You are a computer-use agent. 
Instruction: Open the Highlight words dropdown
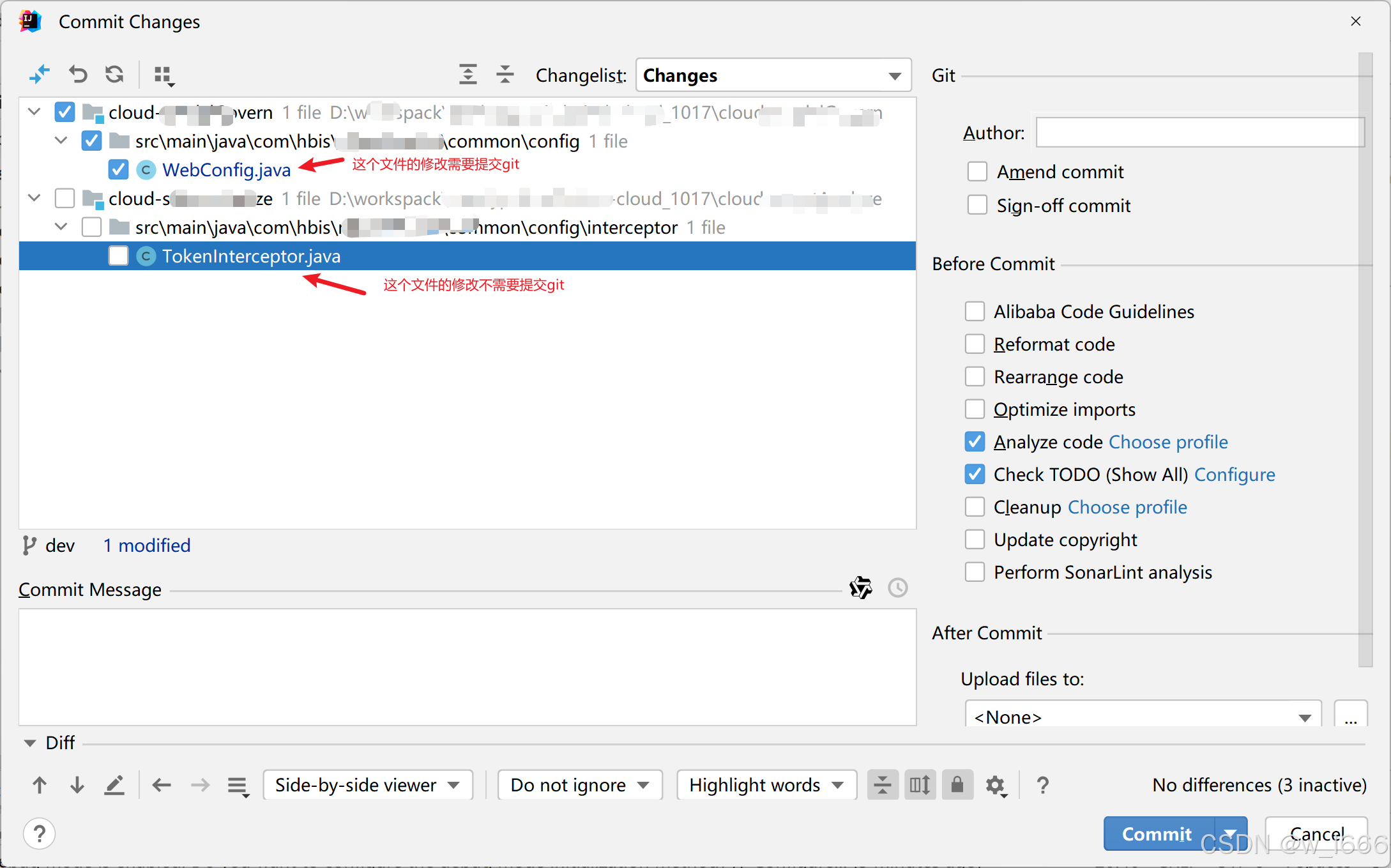pyautogui.click(x=766, y=785)
